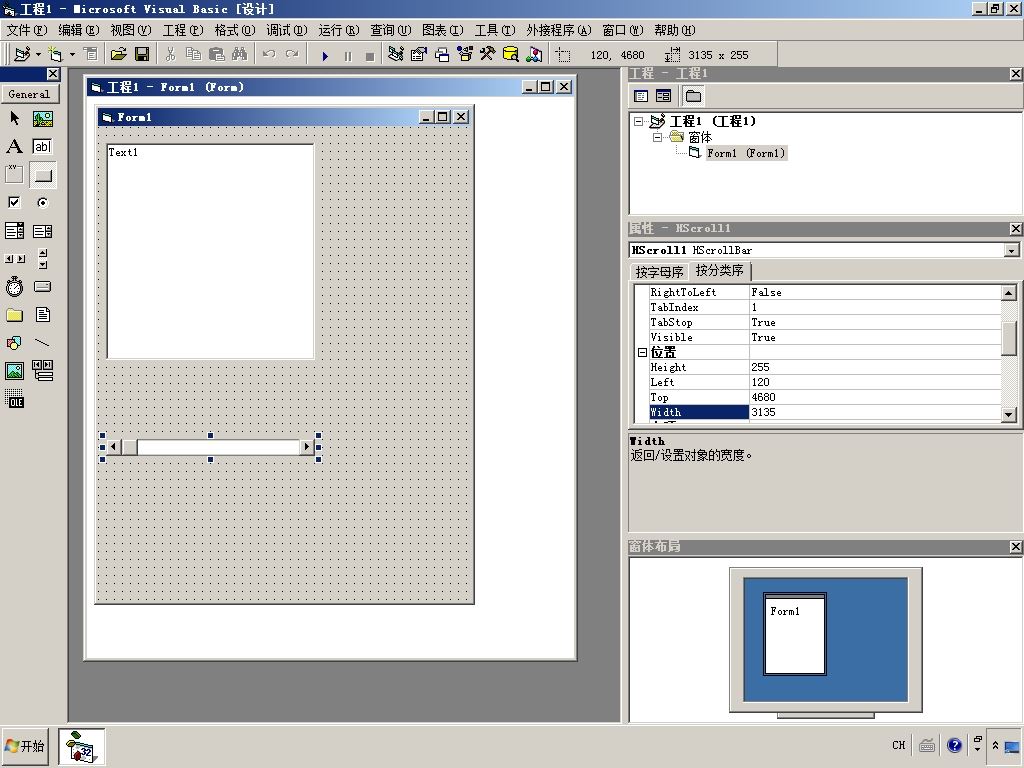Image resolution: width=1024 pixels, height=768 pixels.
Task: Select the Data control tool
Action: coord(42,371)
